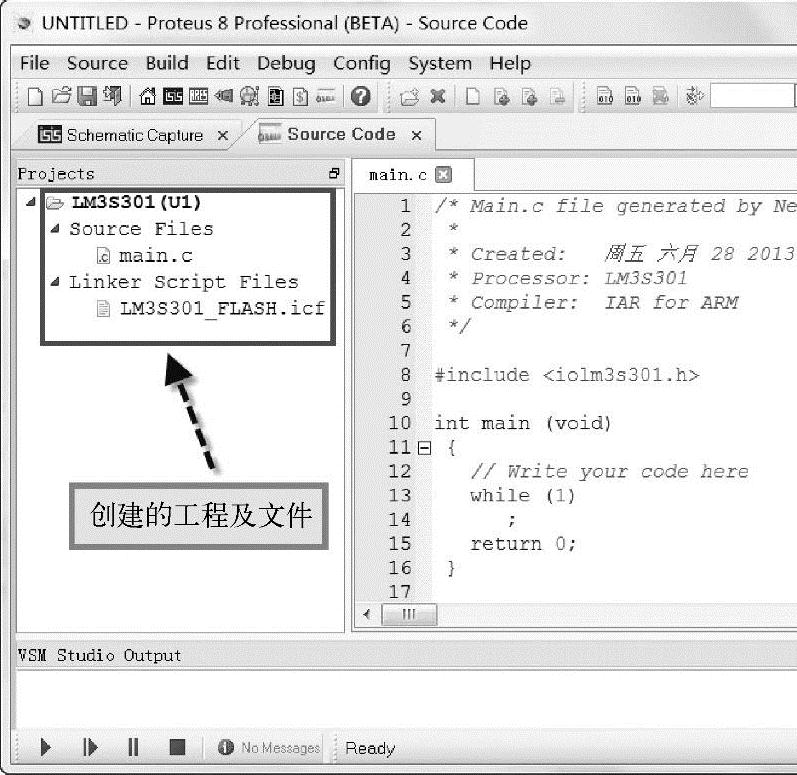This screenshot has height=775, width=797.
Task: Select LM3S301_FLASH.icf linker file
Action: (222, 308)
